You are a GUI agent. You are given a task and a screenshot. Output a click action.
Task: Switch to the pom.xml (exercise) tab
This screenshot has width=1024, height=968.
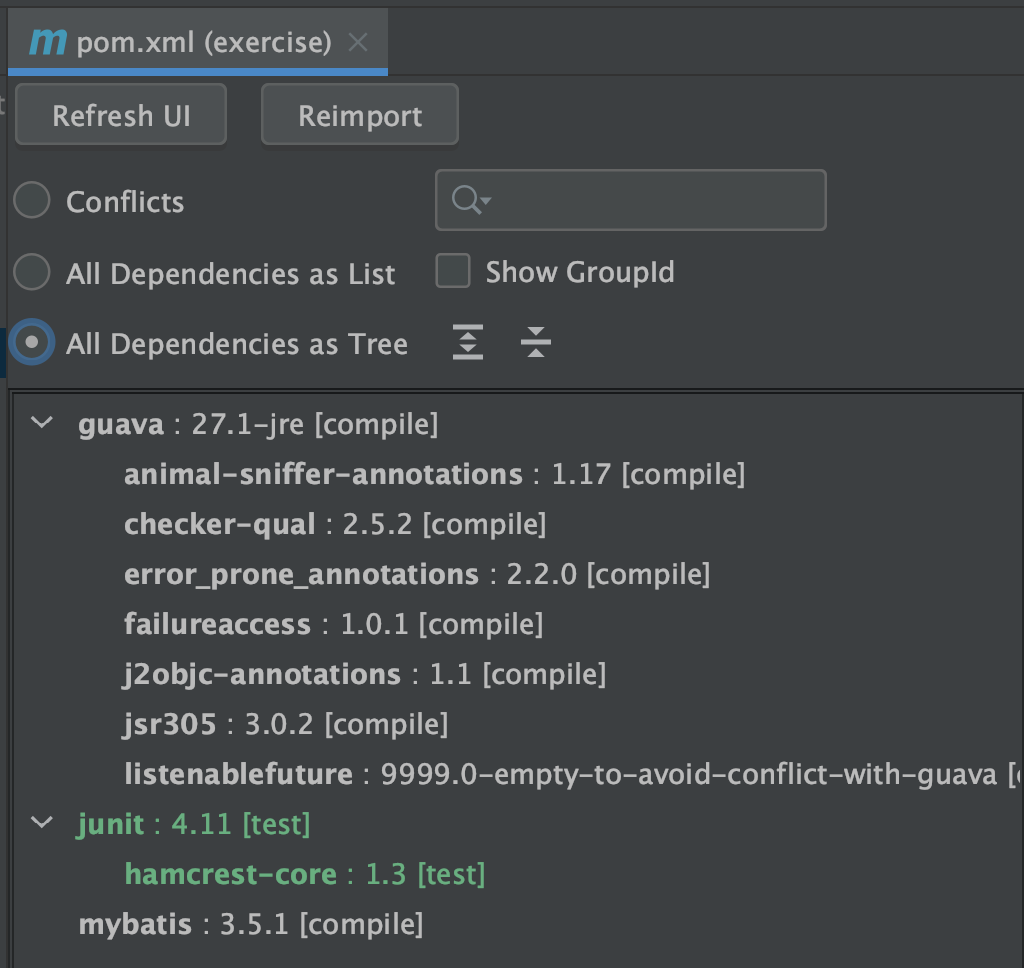(x=203, y=43)
